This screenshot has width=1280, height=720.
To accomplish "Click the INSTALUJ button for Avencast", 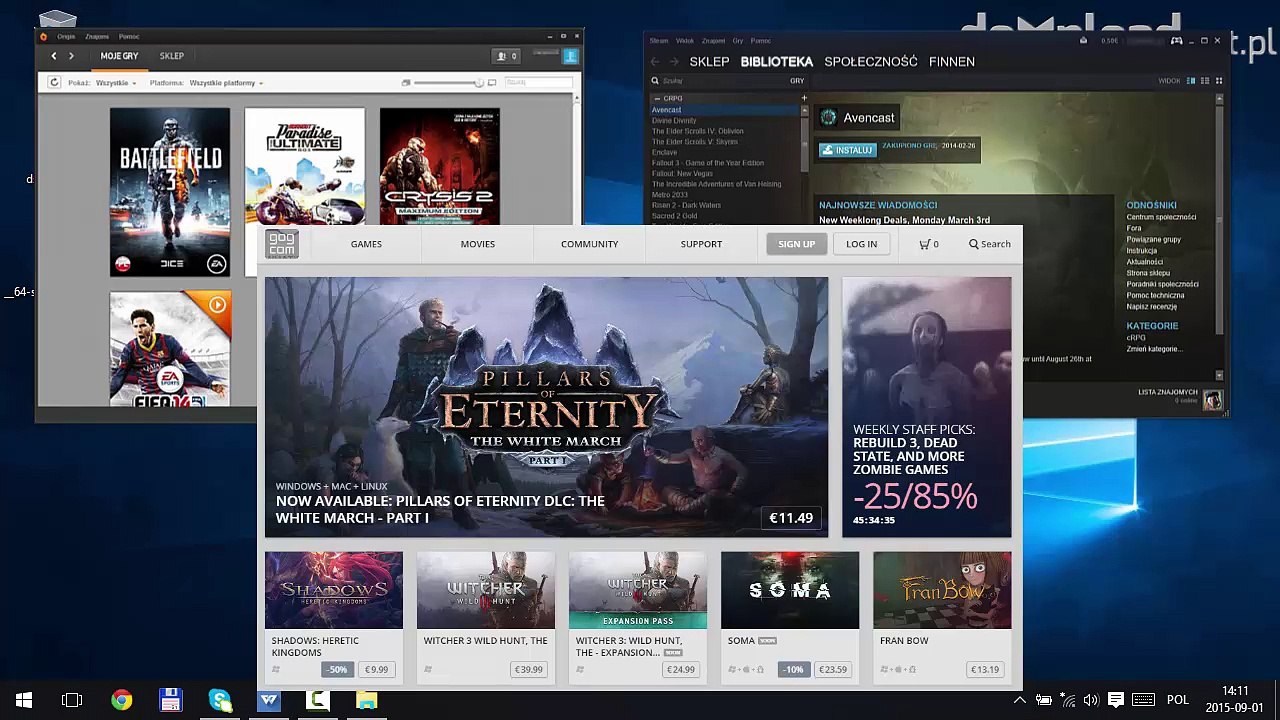I will pos(847,150).
